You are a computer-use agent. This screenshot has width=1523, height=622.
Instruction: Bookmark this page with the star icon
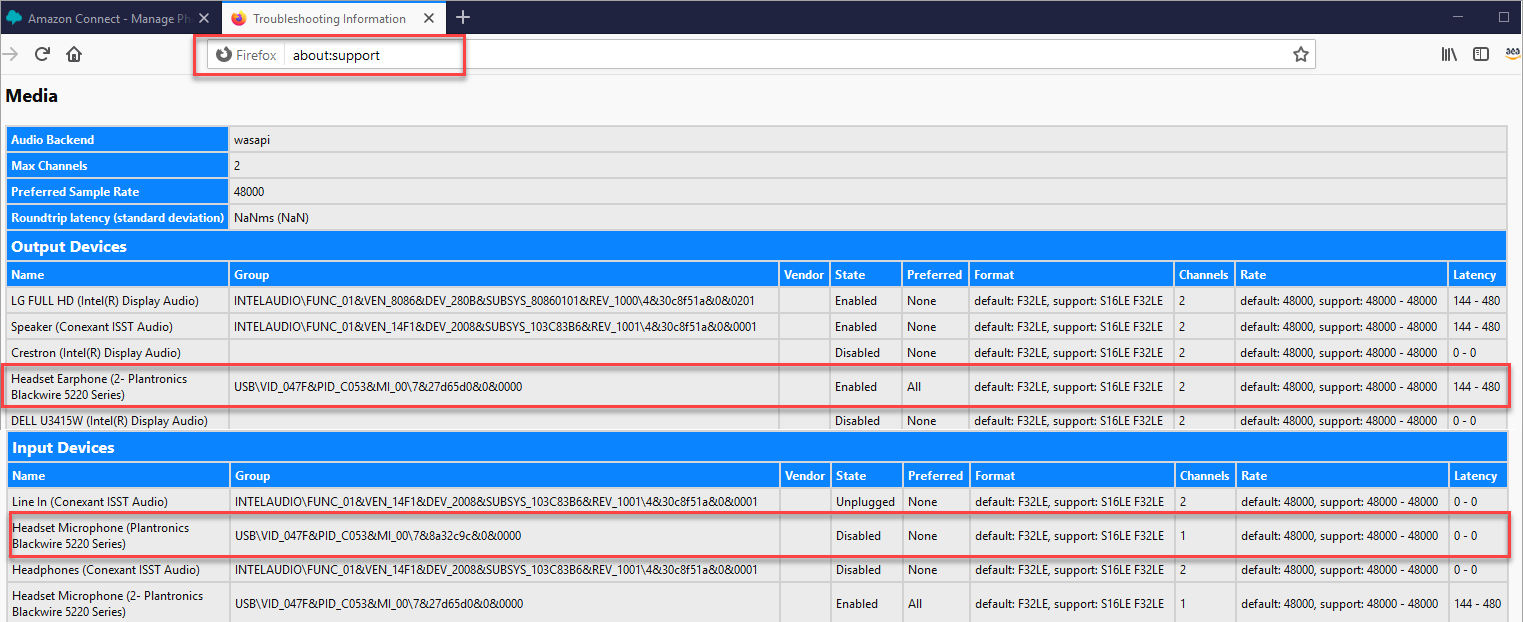click(1300, 55)
